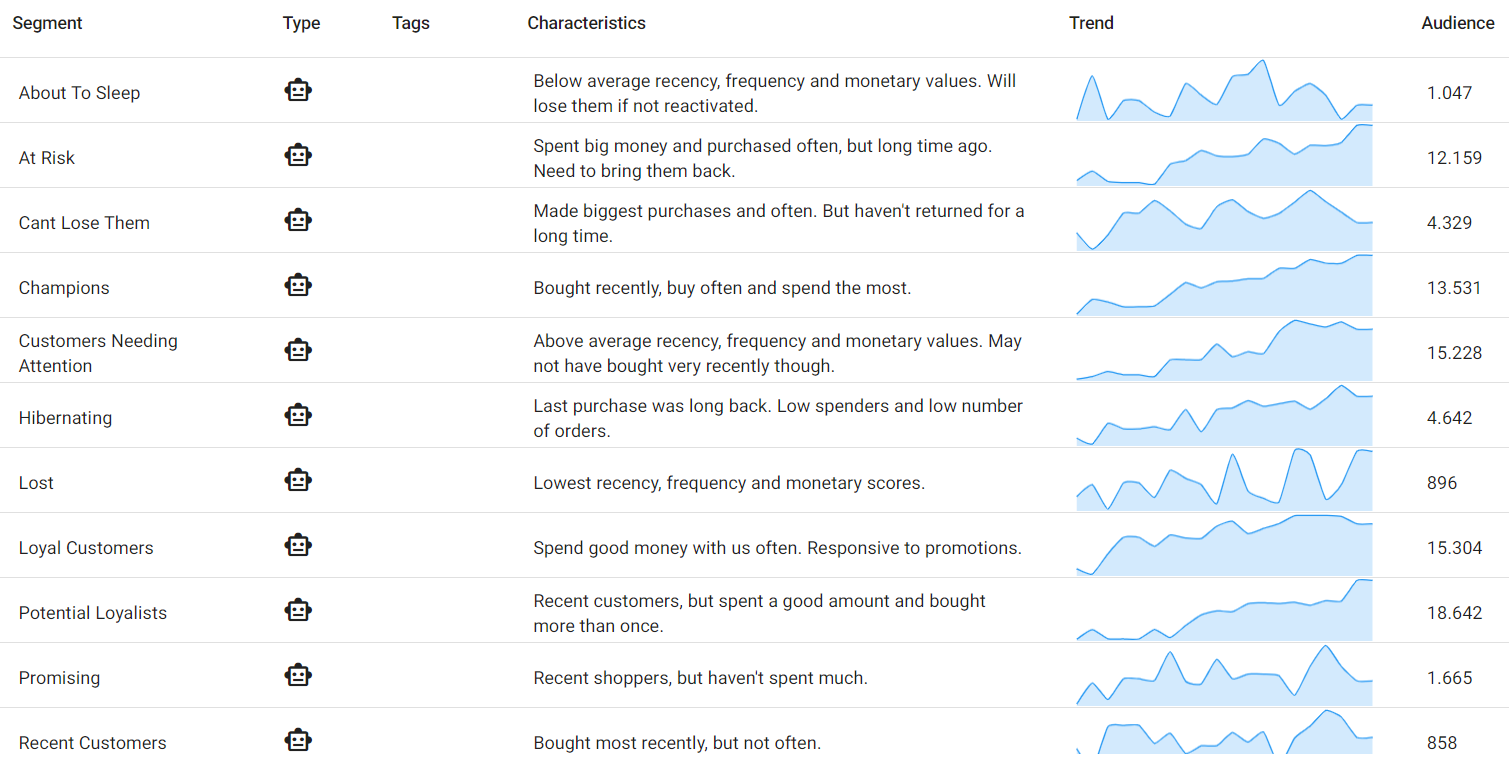Sort by the Segment column header
The width and height of the screenshot is (1509, 766).
47,23
